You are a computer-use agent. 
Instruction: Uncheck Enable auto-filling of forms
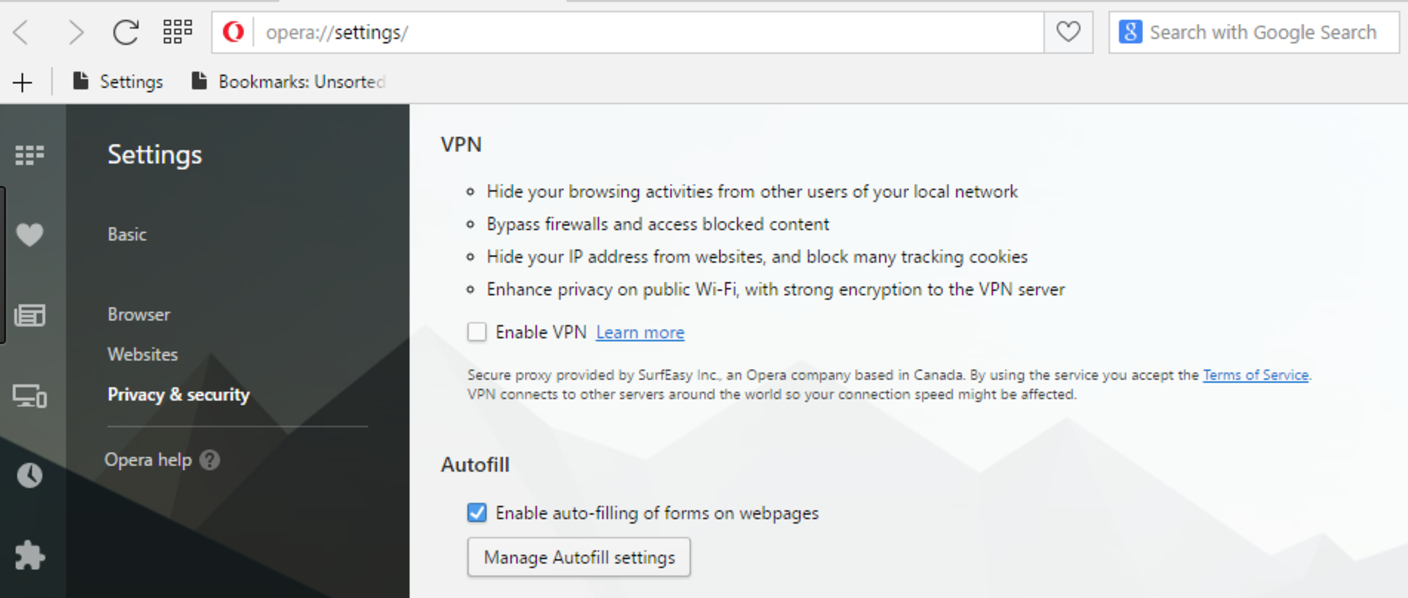coord(477,513)
